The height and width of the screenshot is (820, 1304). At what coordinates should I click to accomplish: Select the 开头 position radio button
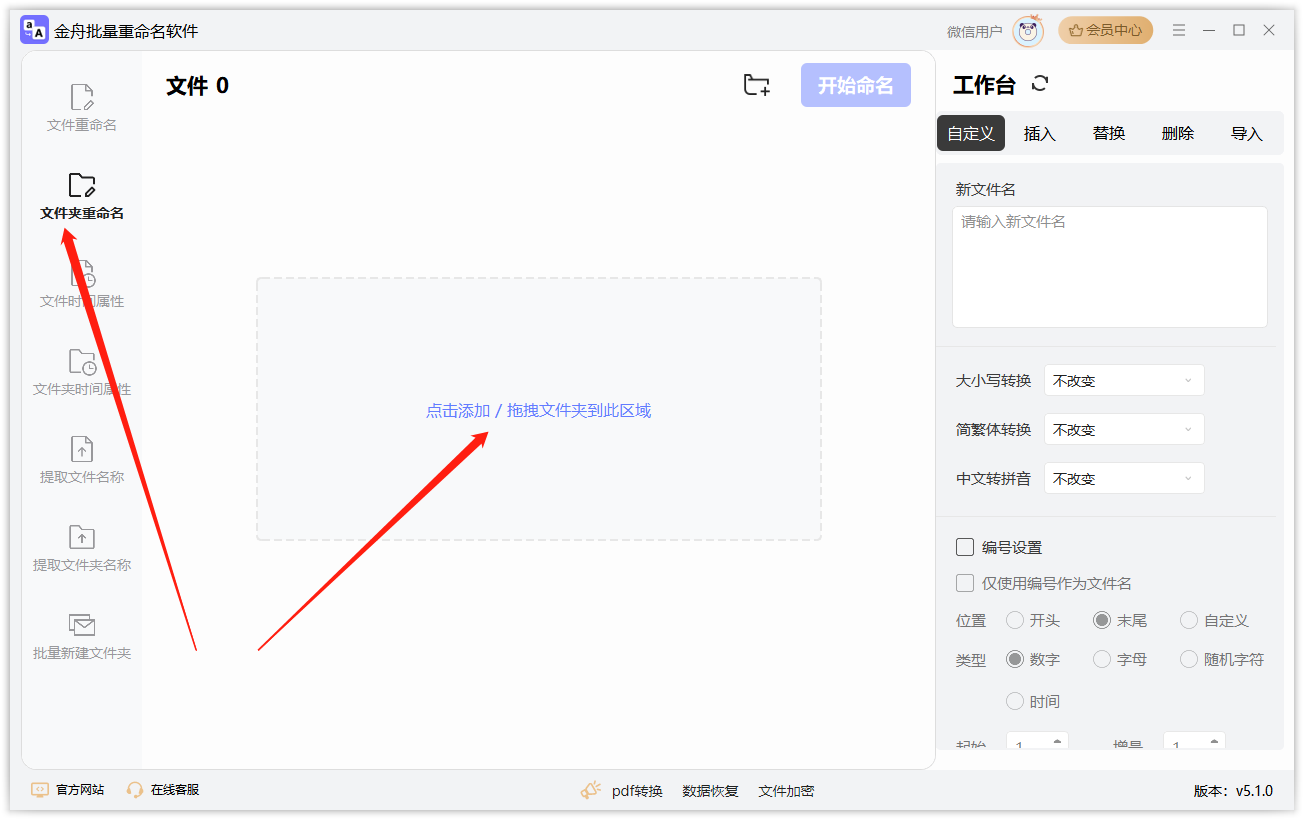1013,620
